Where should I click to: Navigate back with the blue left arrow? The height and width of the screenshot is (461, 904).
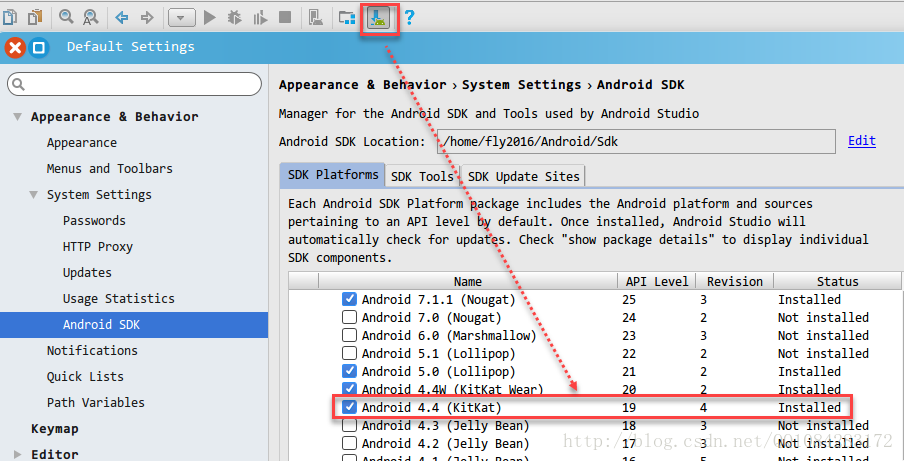pyautogui.click(x=122, y=18)
